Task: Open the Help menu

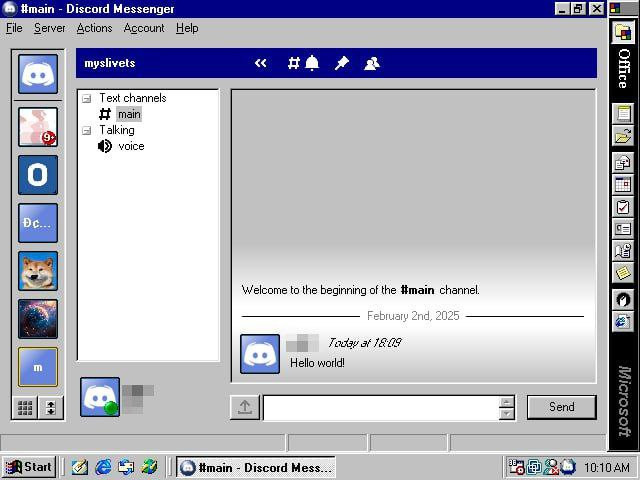Action: click(x=187, y=28)
